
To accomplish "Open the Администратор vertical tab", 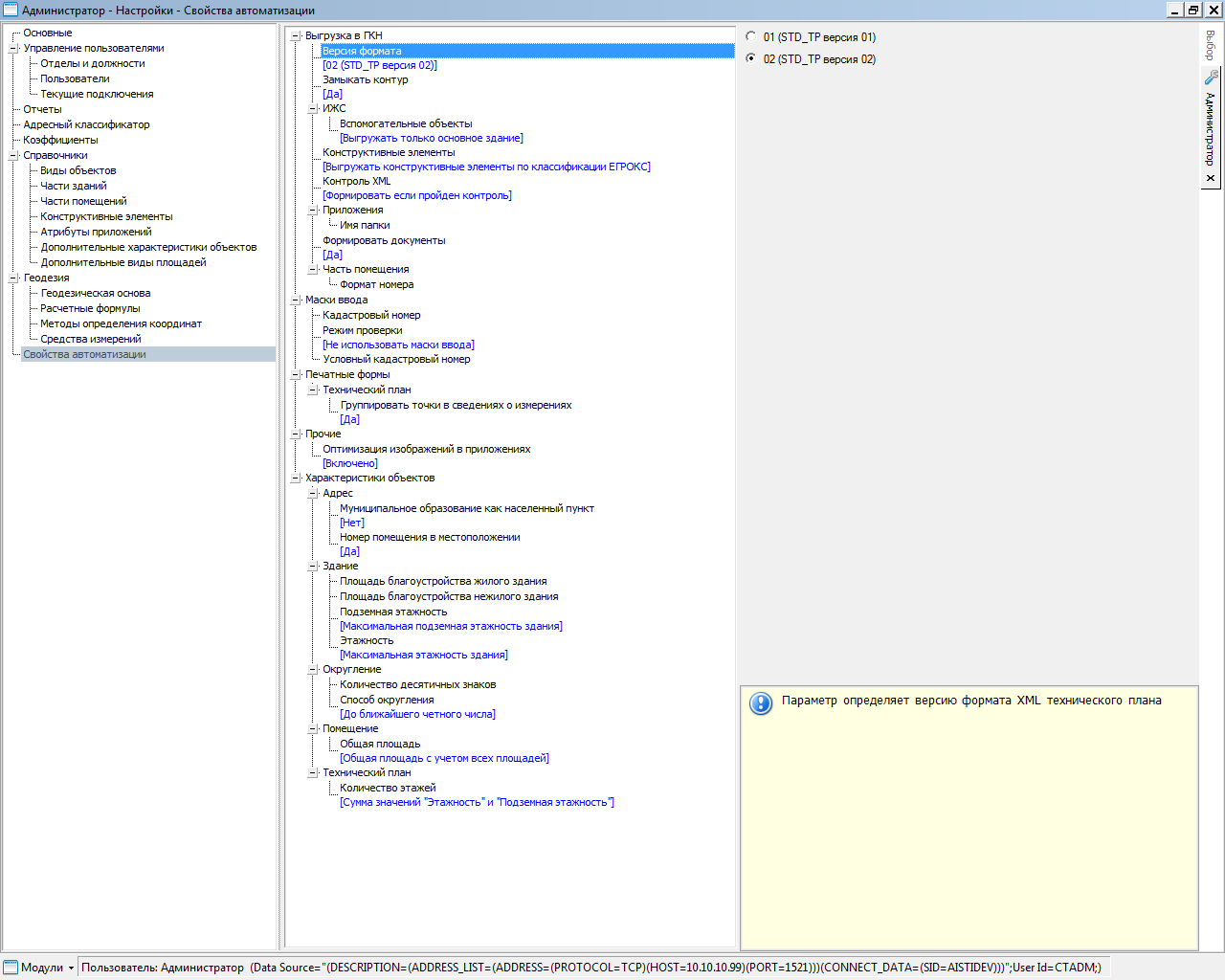I will point(1211,127).
